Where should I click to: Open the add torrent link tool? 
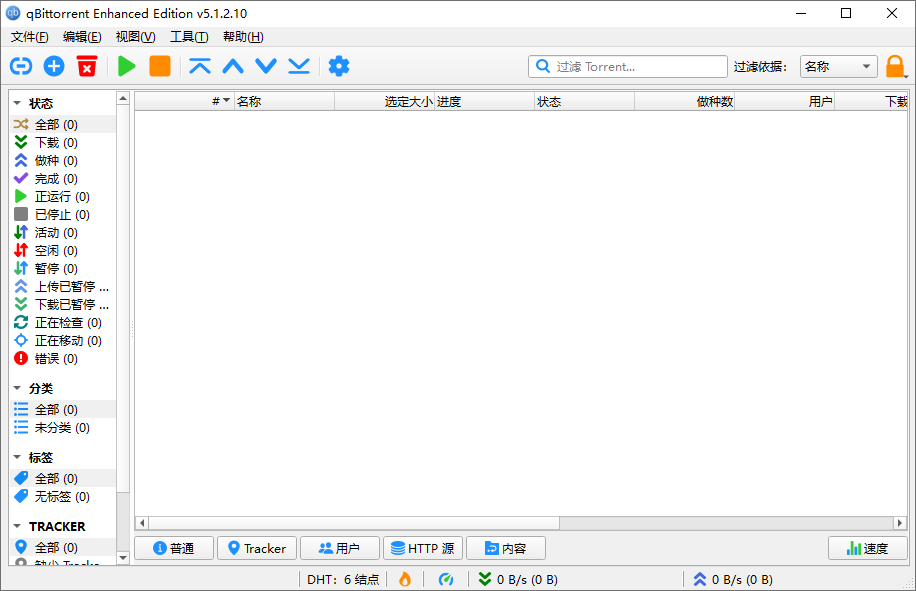[20, 65]
